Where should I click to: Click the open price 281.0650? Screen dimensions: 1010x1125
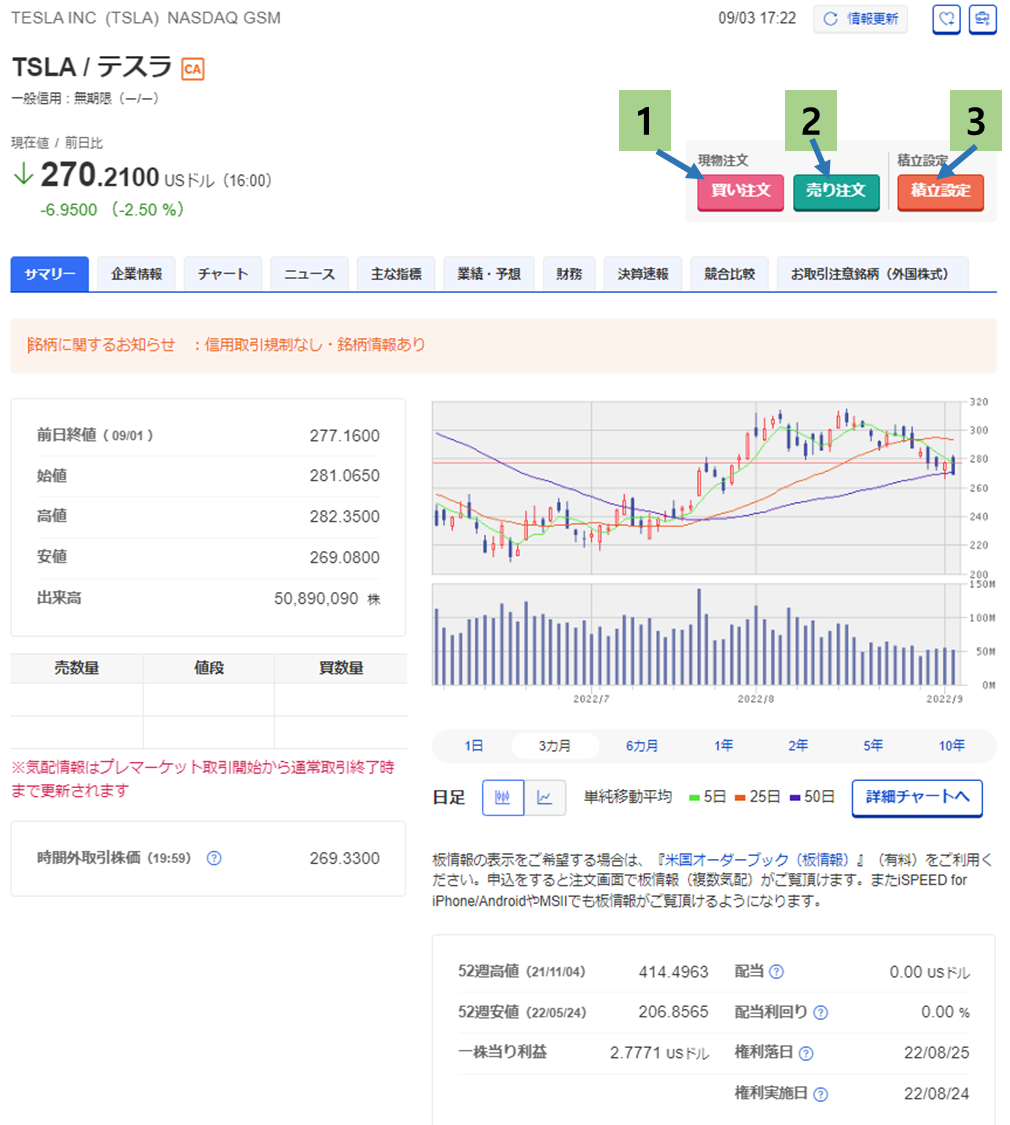tap(344, 476)
